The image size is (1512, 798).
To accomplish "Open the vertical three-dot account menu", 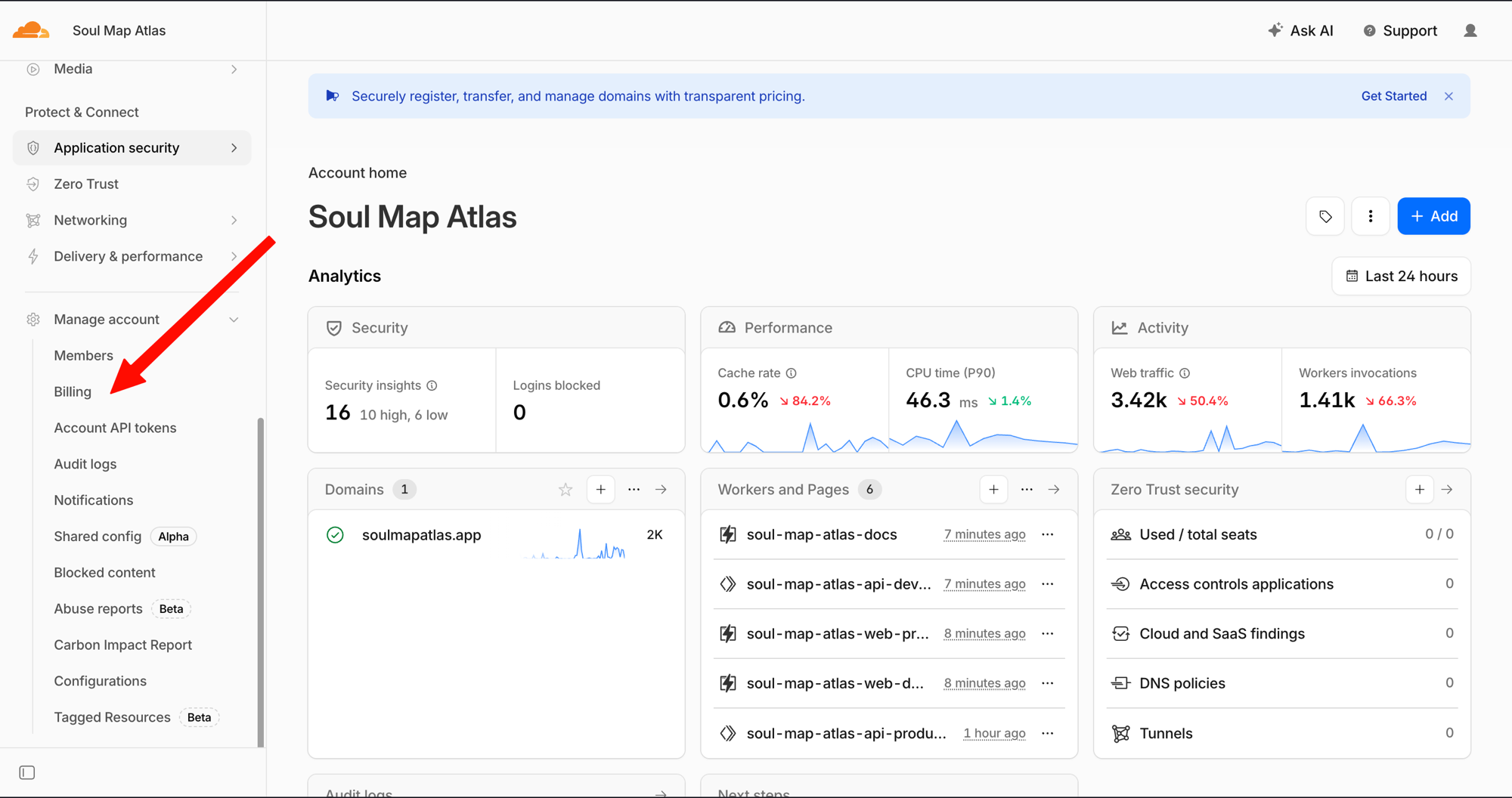I will point(1371,216).
